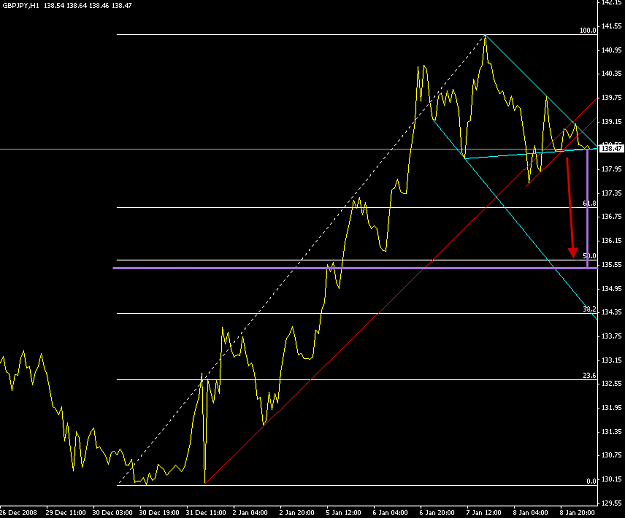Click the 139.75 price axis label
625x518 pixels.
611,98
